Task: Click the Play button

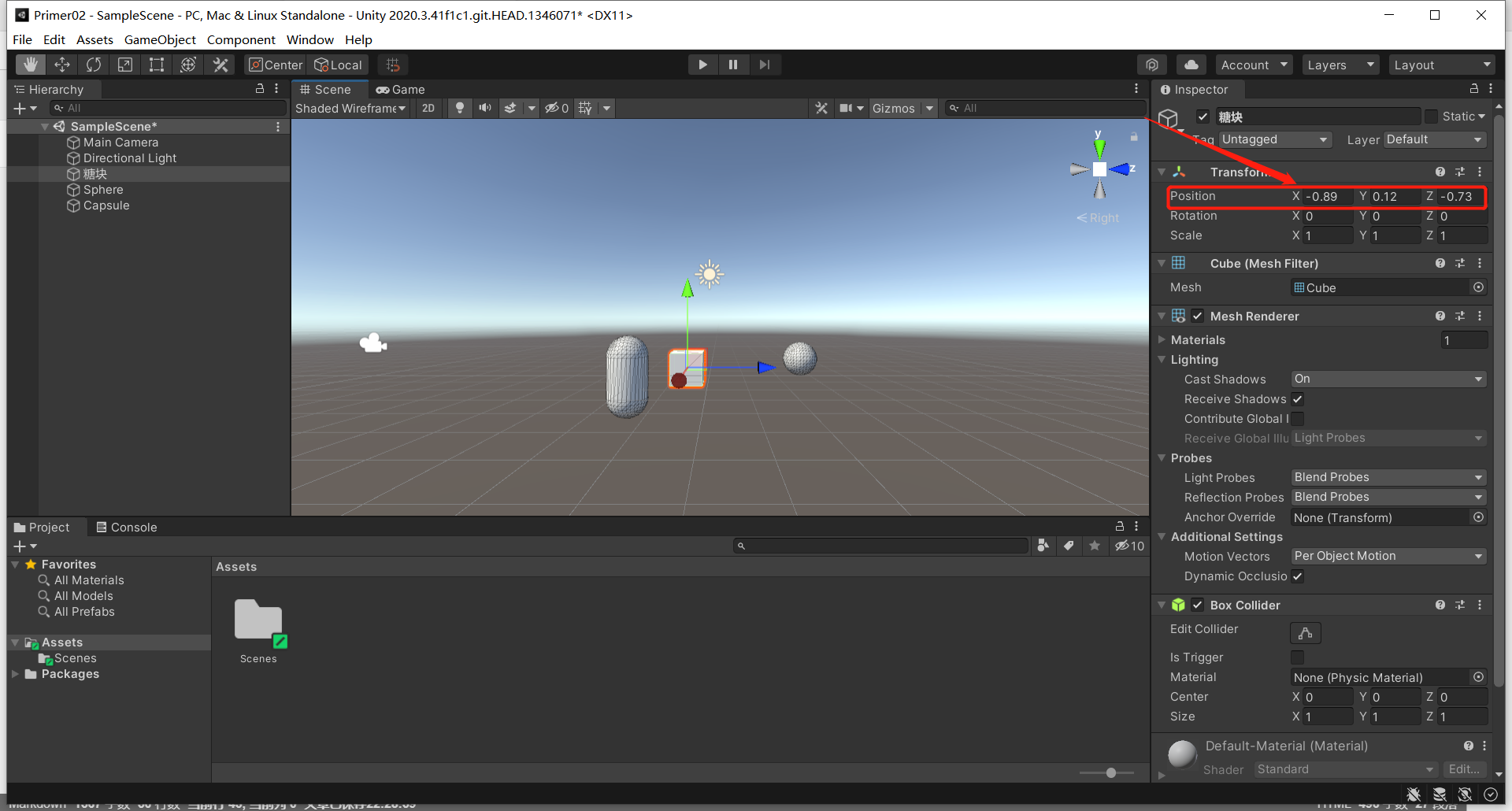Action: pos(702,65)
